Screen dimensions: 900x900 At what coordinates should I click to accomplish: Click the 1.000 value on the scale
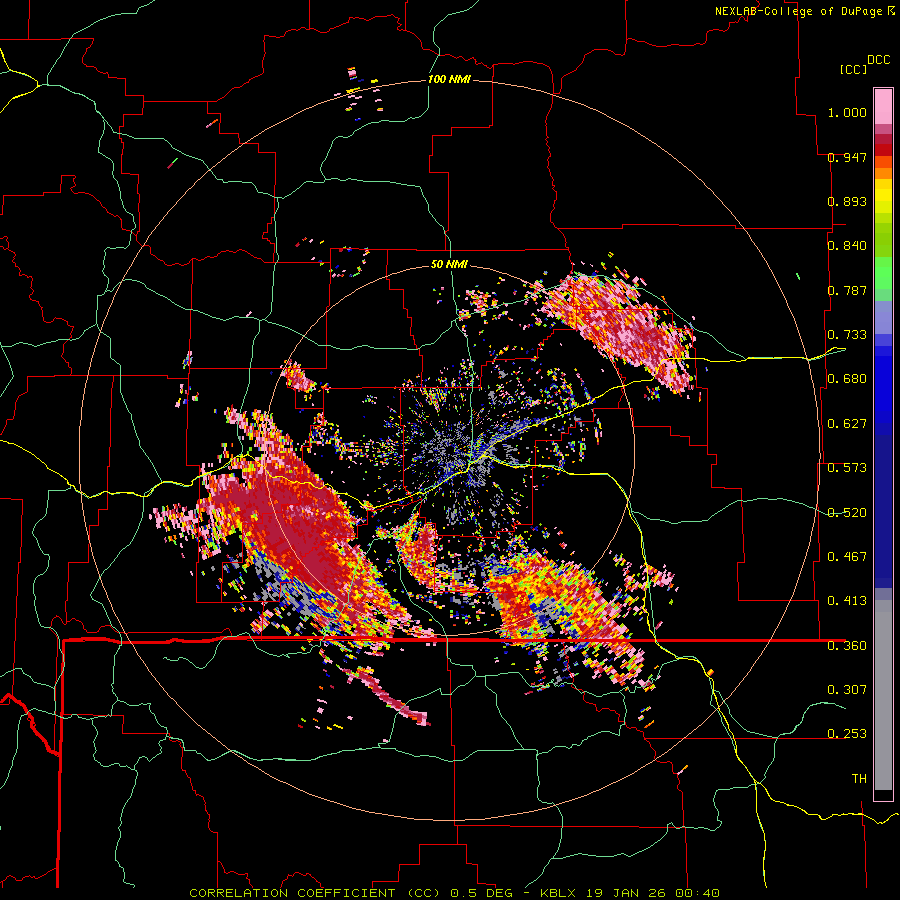pyautogui.click(x=847, y=112)
